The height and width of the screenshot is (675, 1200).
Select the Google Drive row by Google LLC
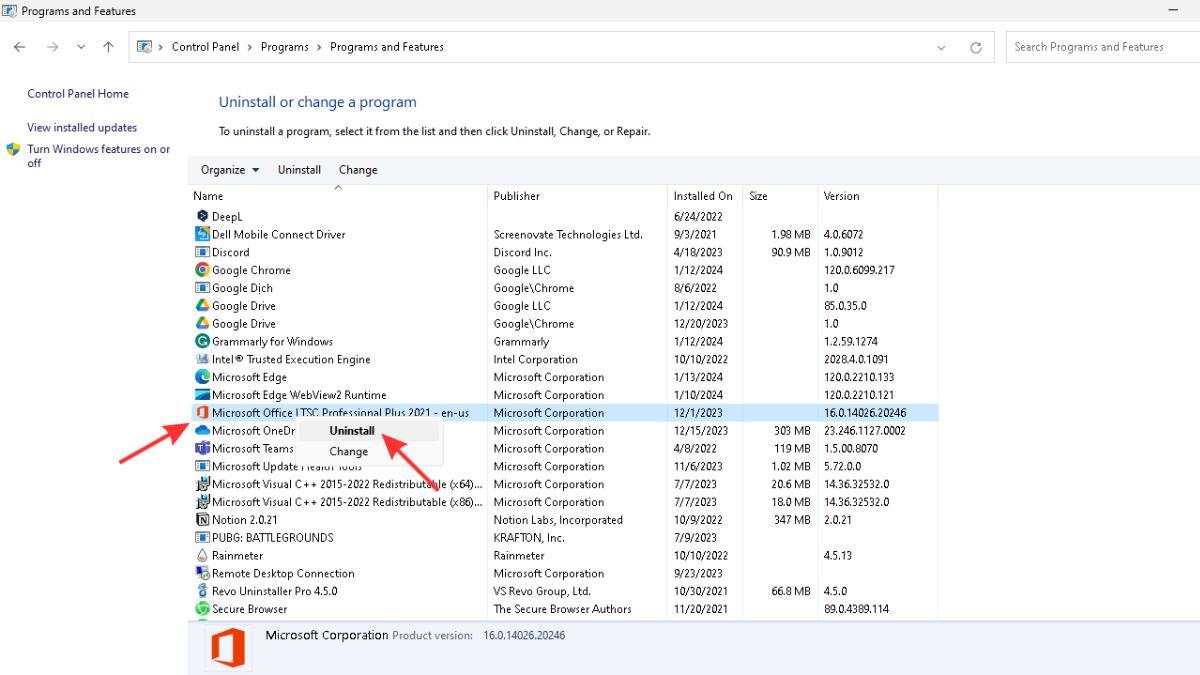(563, 306)
